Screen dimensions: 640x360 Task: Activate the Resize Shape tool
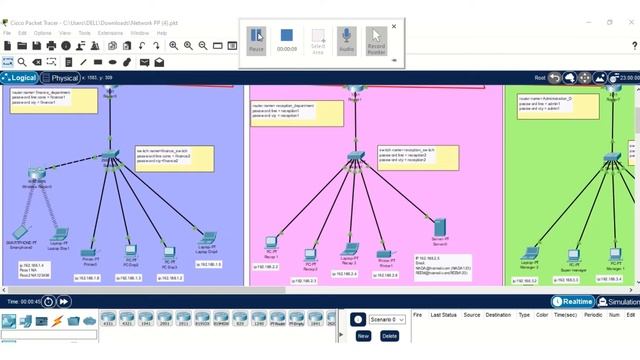click(51, 62)
